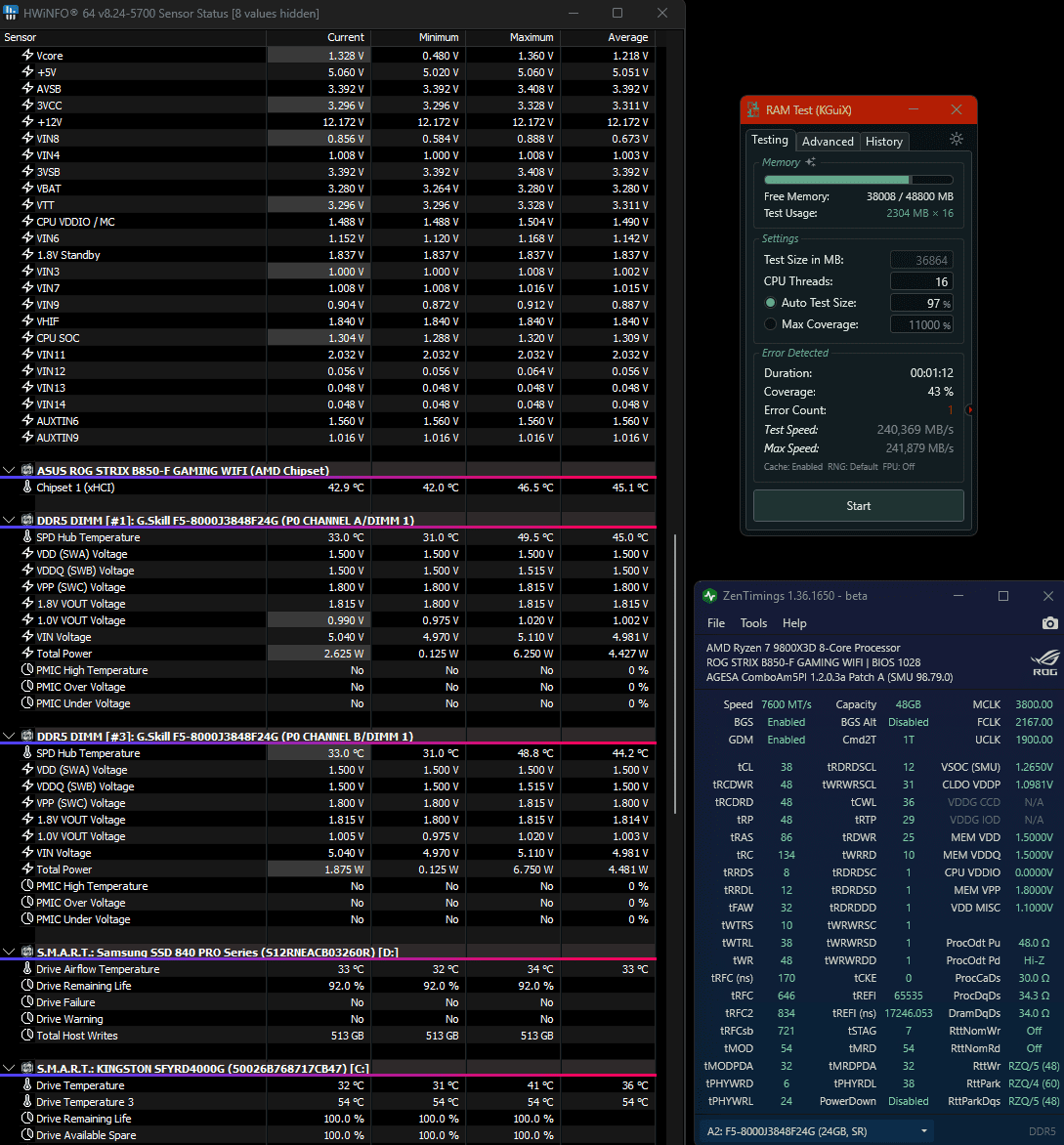Click the memory sparkle icon next to Memory label
The height and width of the screenshot is (1145, 1064).
(x=810, y=162)
